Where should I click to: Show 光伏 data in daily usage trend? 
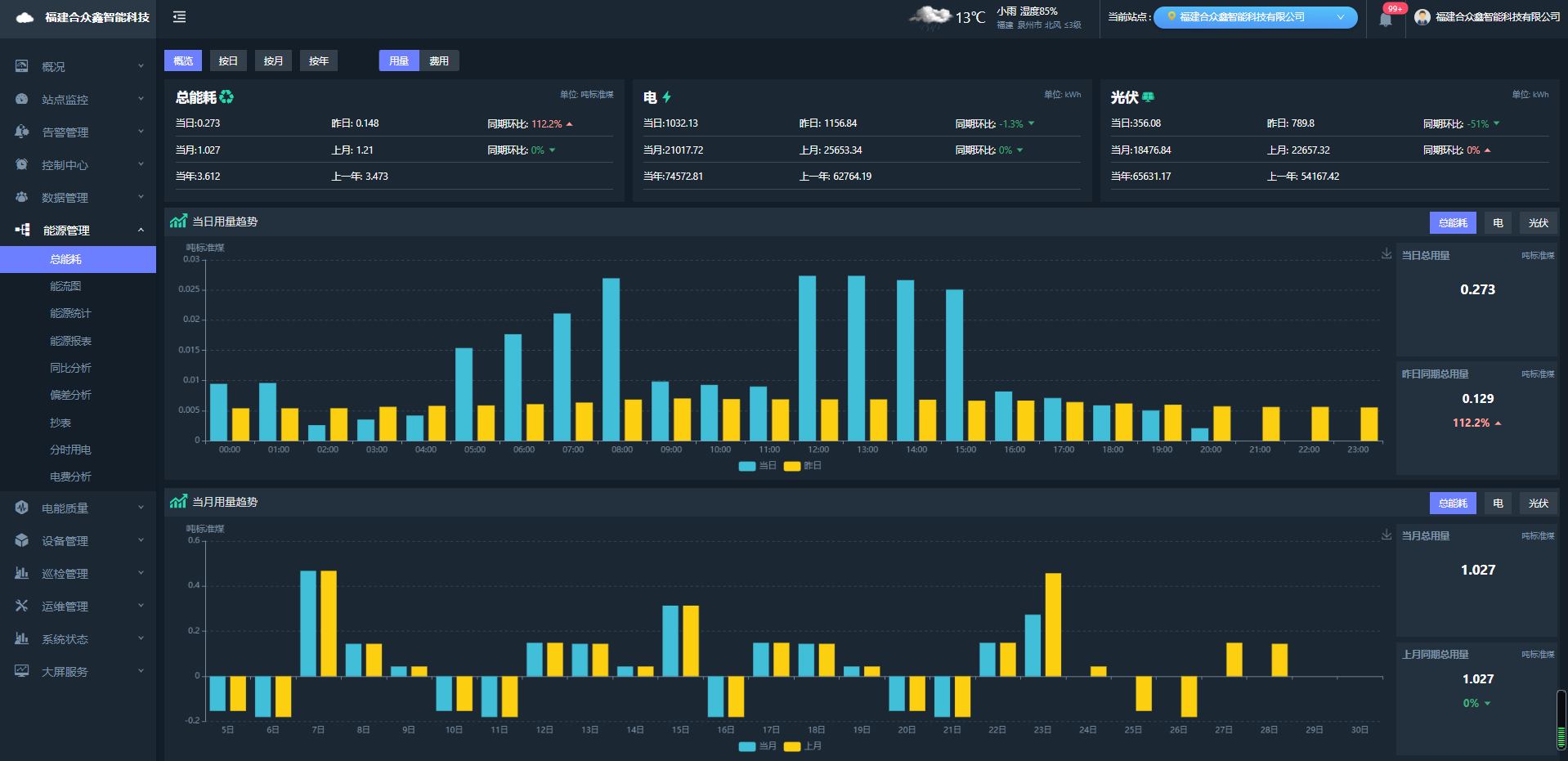coord(1538,223)
